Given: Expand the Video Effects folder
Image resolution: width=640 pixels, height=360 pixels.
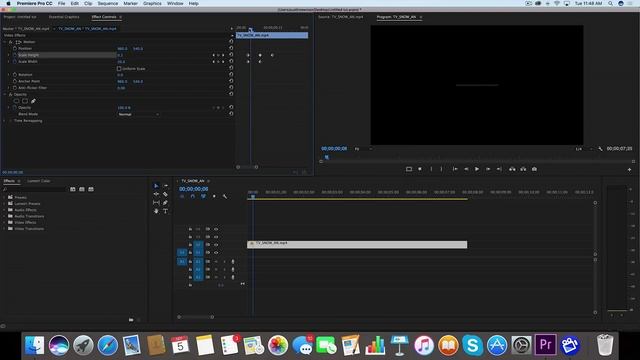Looking at the screenshot, I should coord(4,222).
